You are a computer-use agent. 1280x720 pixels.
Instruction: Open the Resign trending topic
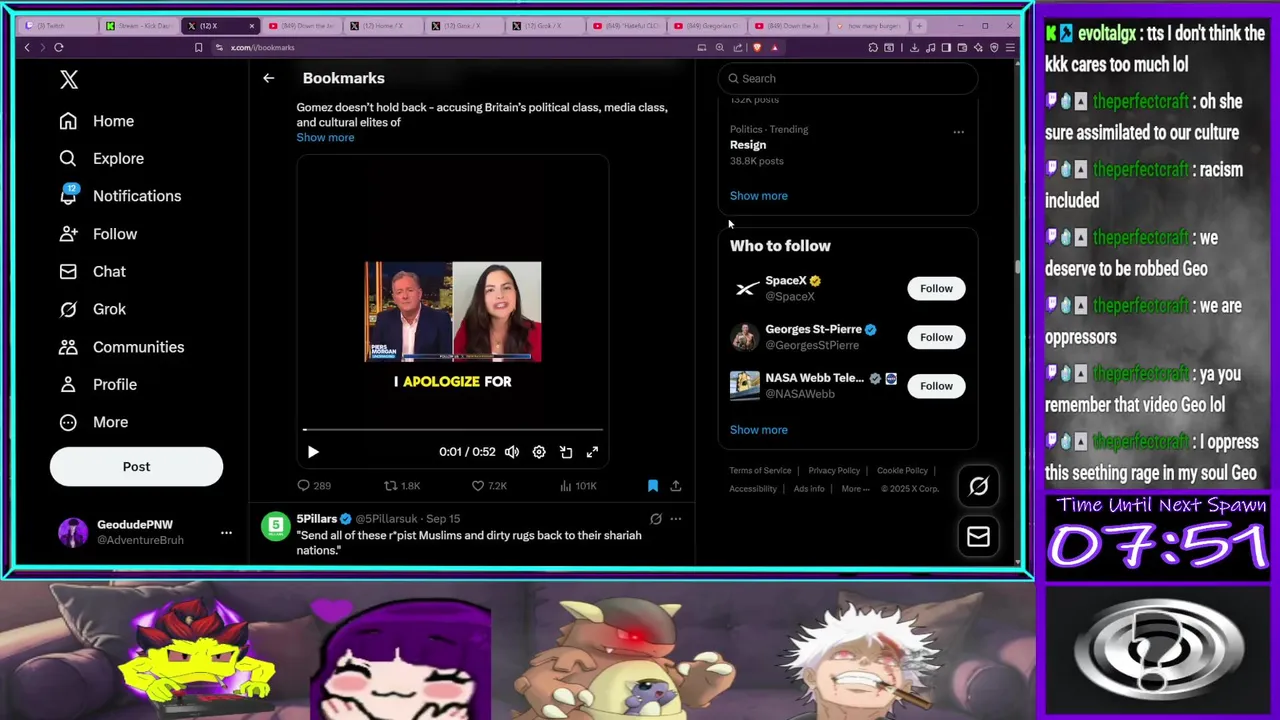tap(748, 145)
